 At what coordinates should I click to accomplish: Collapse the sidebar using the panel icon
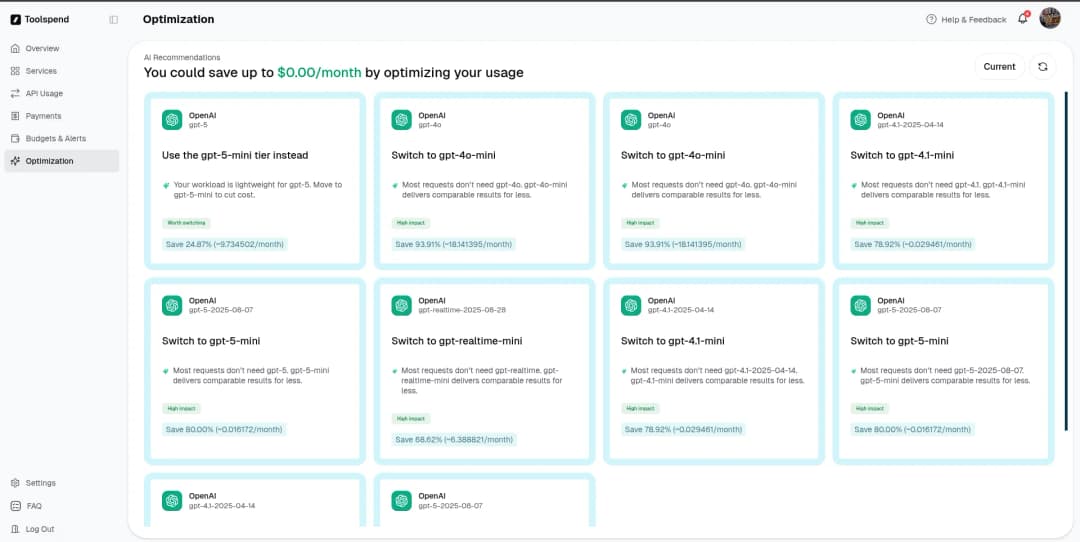click(x=113, y=19)
